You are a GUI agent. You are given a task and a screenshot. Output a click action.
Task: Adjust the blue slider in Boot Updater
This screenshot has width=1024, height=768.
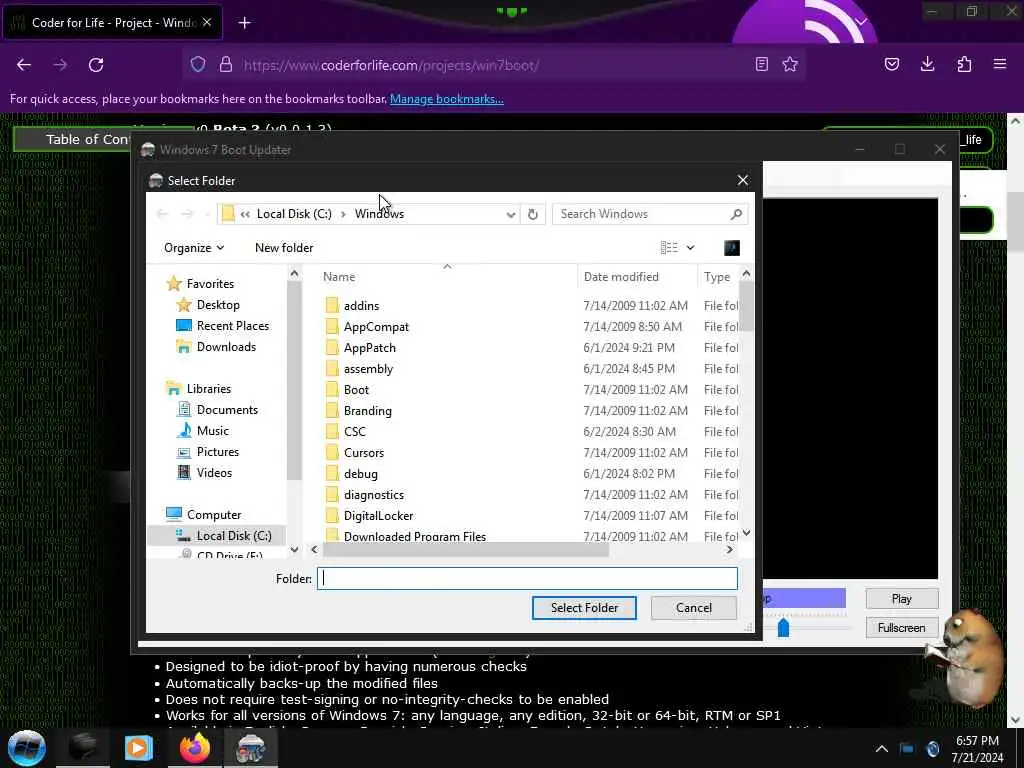click(x=783, y=628)
